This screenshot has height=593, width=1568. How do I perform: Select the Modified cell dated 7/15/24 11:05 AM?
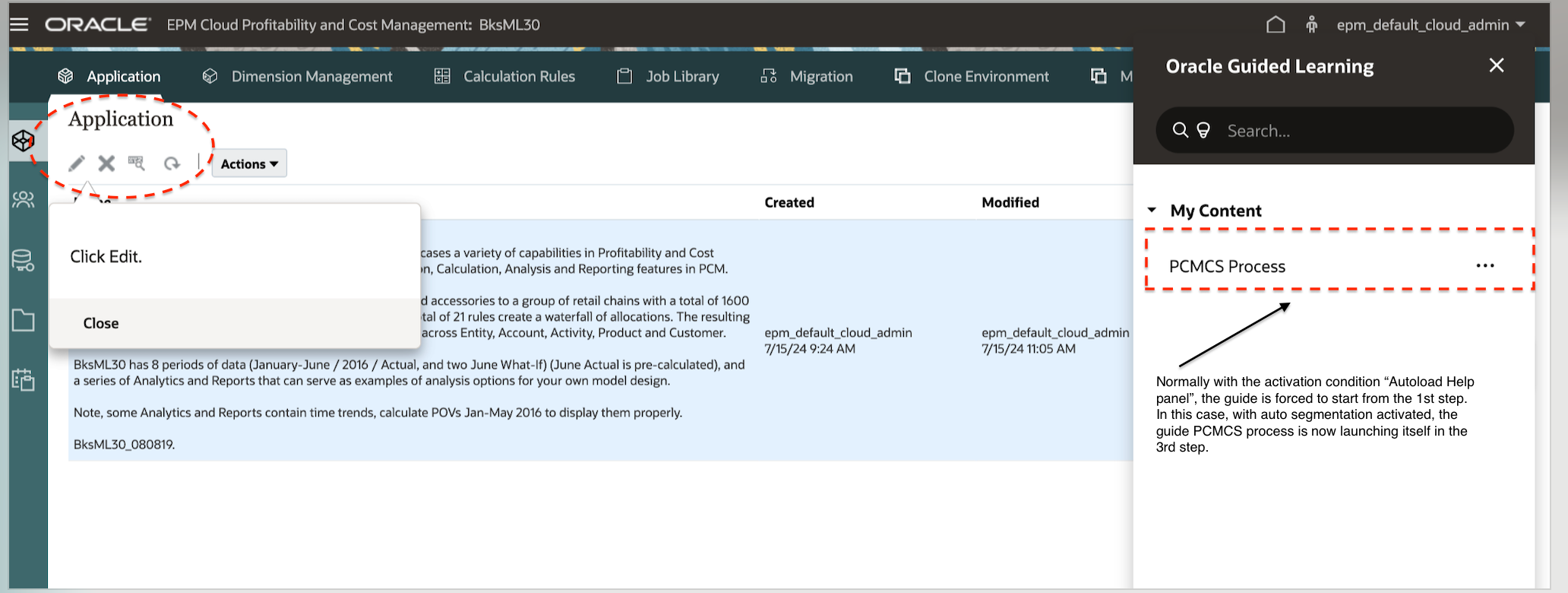tap(1055, 341)
